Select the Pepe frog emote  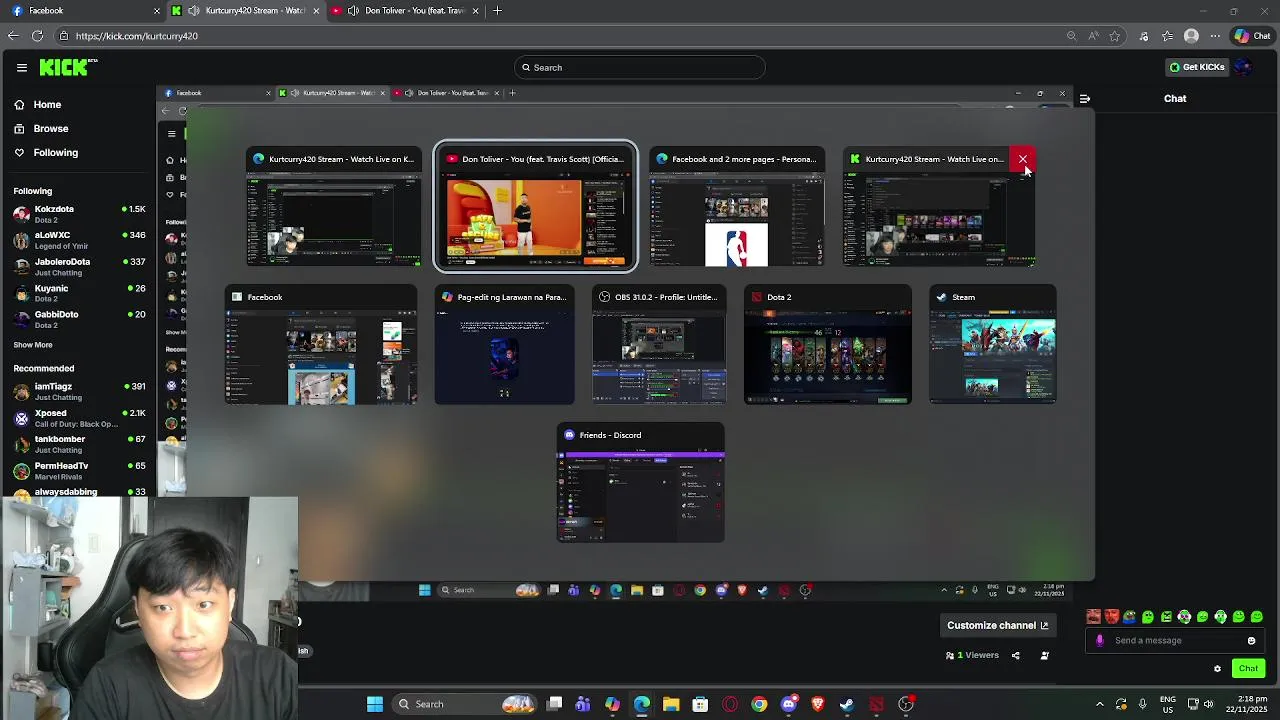pyautogui.click(x=1130, y=617)
